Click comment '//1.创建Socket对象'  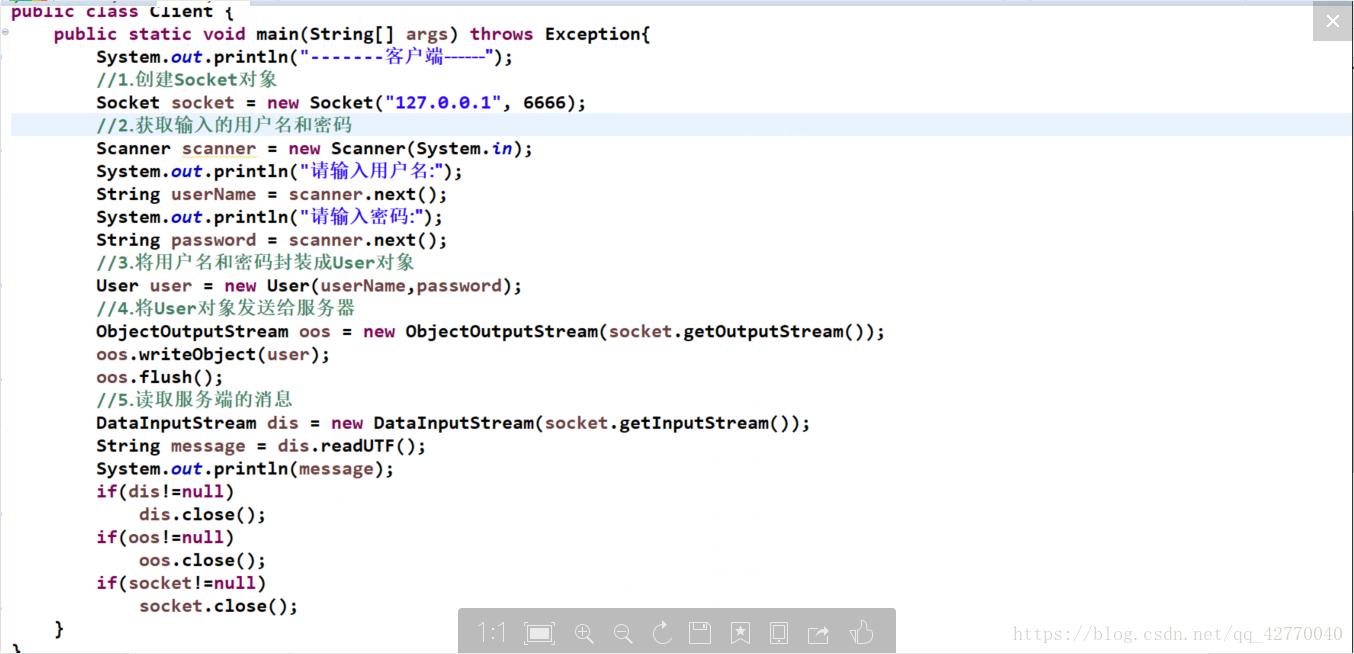click(x=187, y=80)
